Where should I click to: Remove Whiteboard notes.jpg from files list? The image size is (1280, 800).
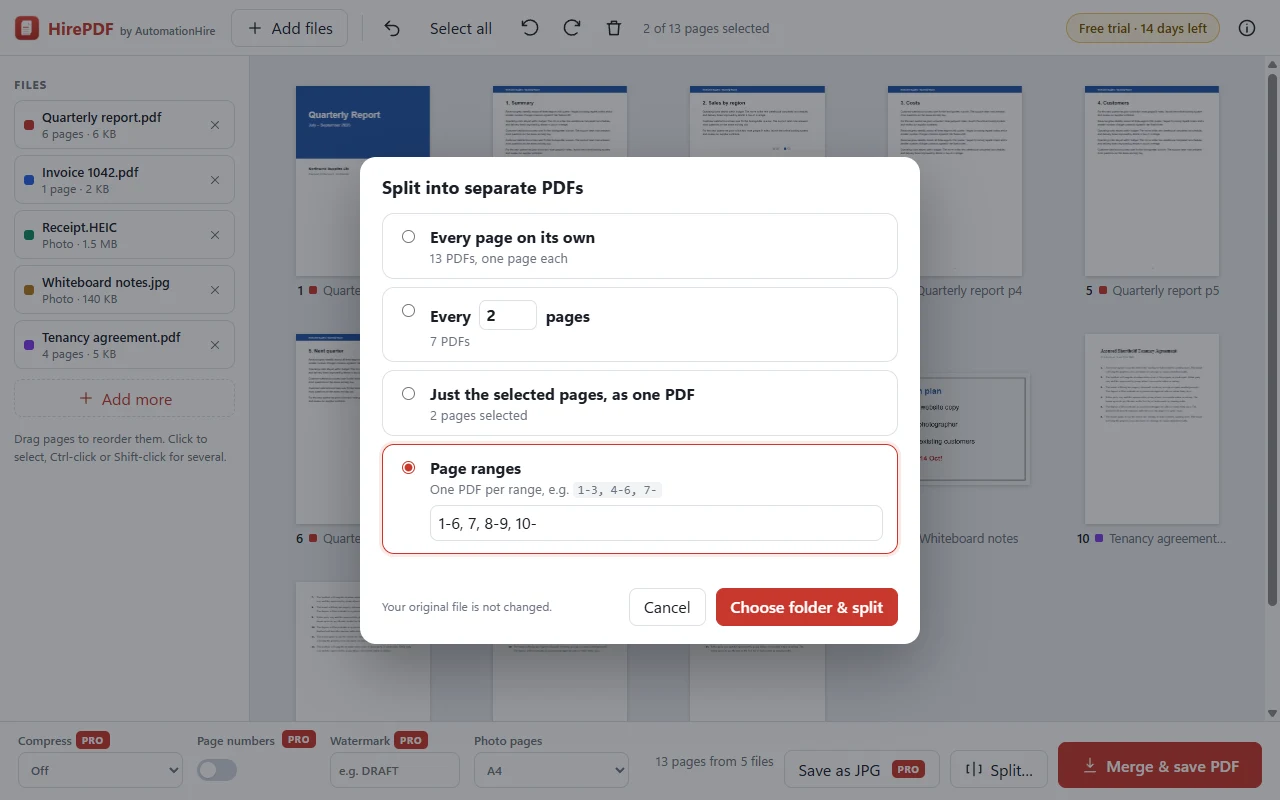pyautogui.click(x=215, y=290)
